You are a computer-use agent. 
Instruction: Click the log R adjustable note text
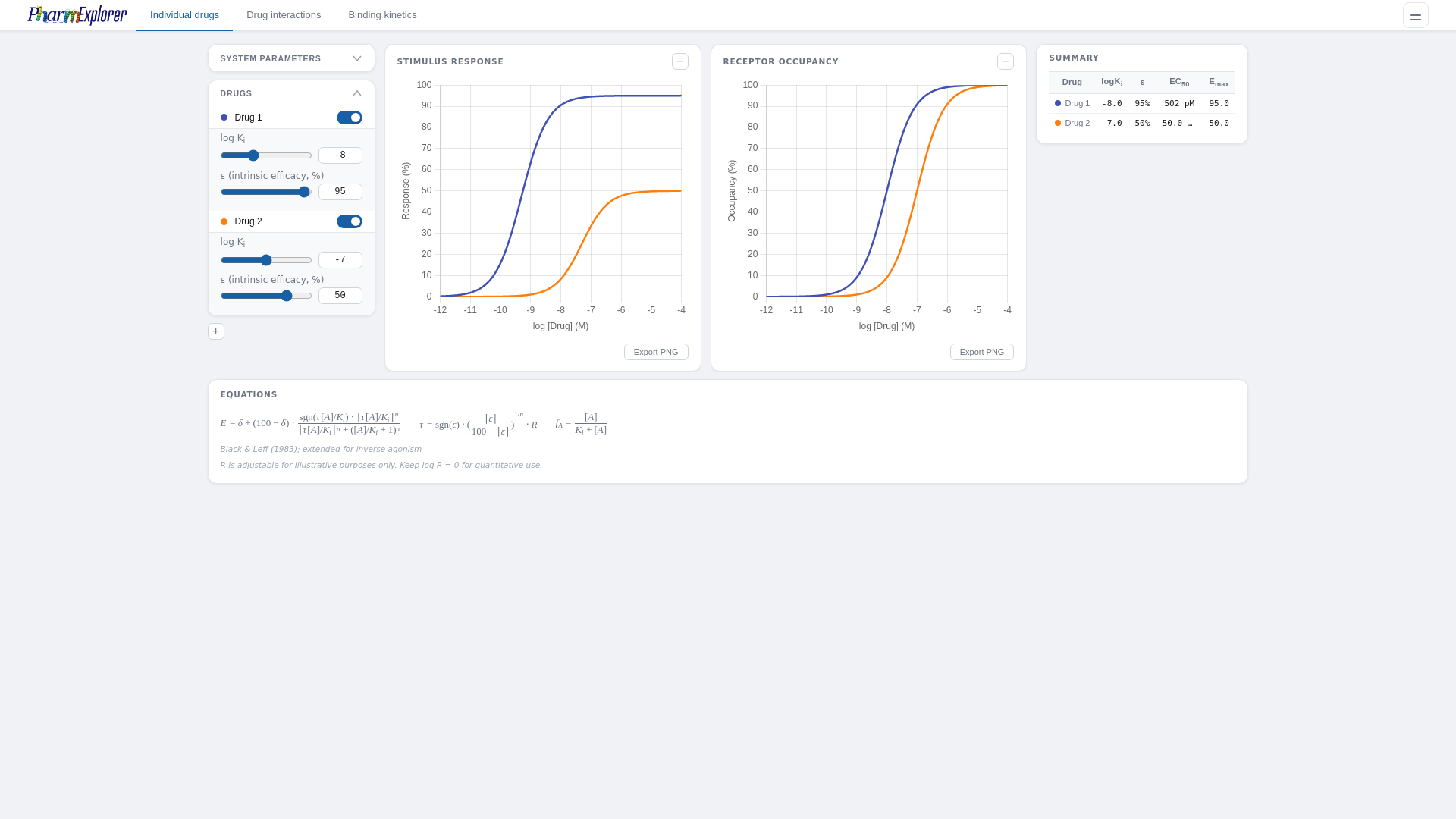pyautogui.click(x=381, y=465)
